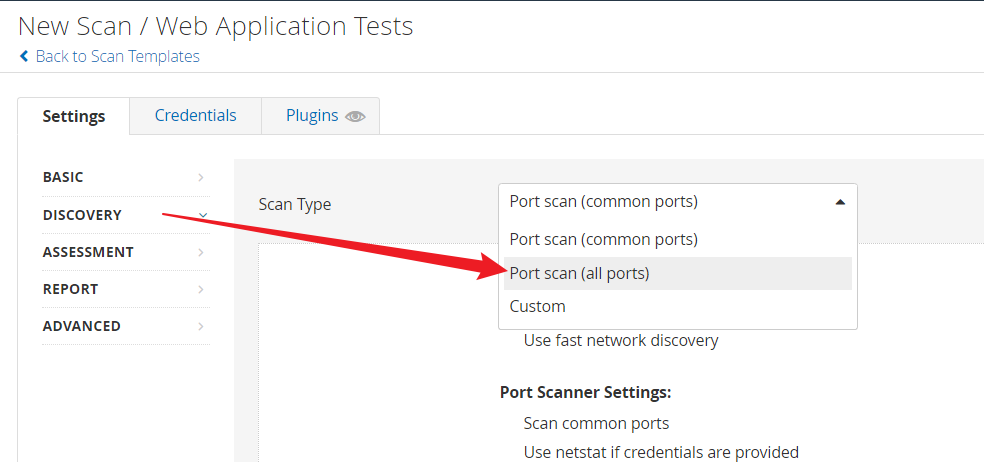Click the chevron arrow beside BASIC

(x=201, y=178)
